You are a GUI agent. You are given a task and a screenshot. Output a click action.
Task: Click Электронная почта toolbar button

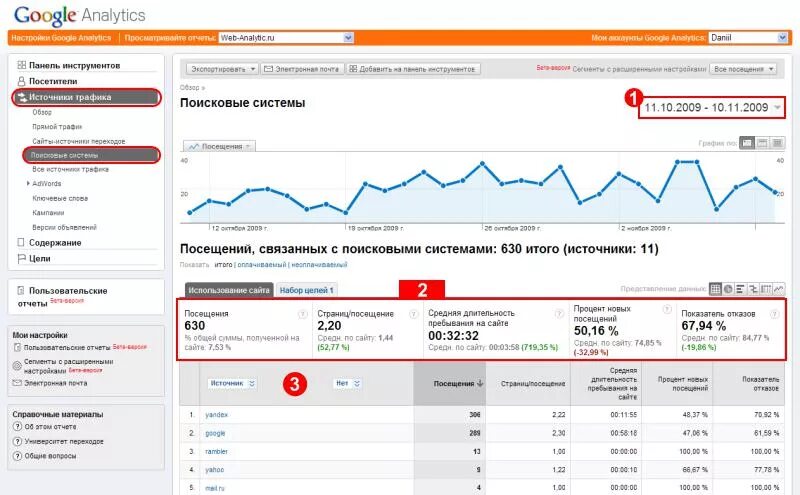(x=302, y=69)
